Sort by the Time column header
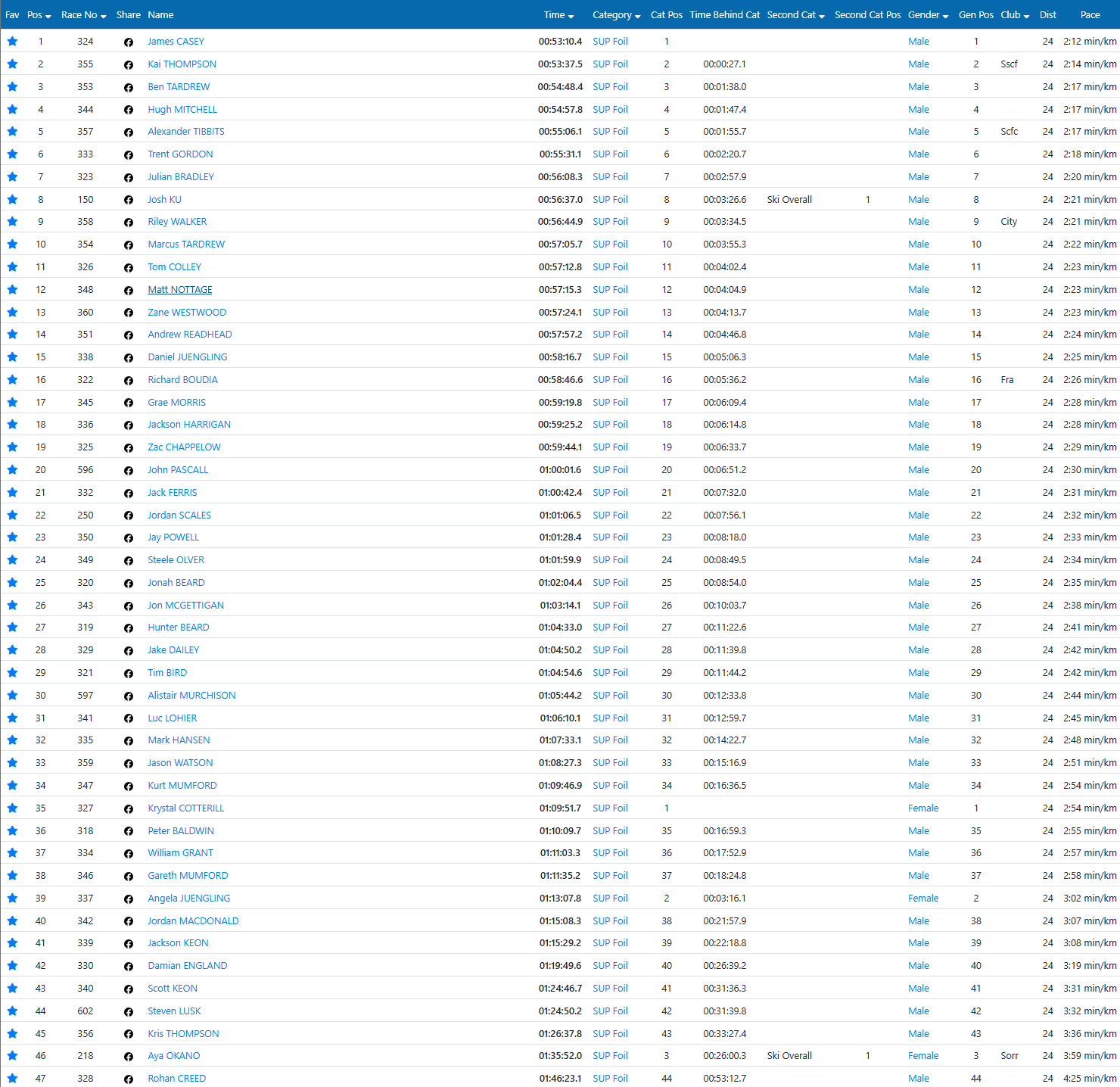1120x1087 pixels. (x=558, y=15)
